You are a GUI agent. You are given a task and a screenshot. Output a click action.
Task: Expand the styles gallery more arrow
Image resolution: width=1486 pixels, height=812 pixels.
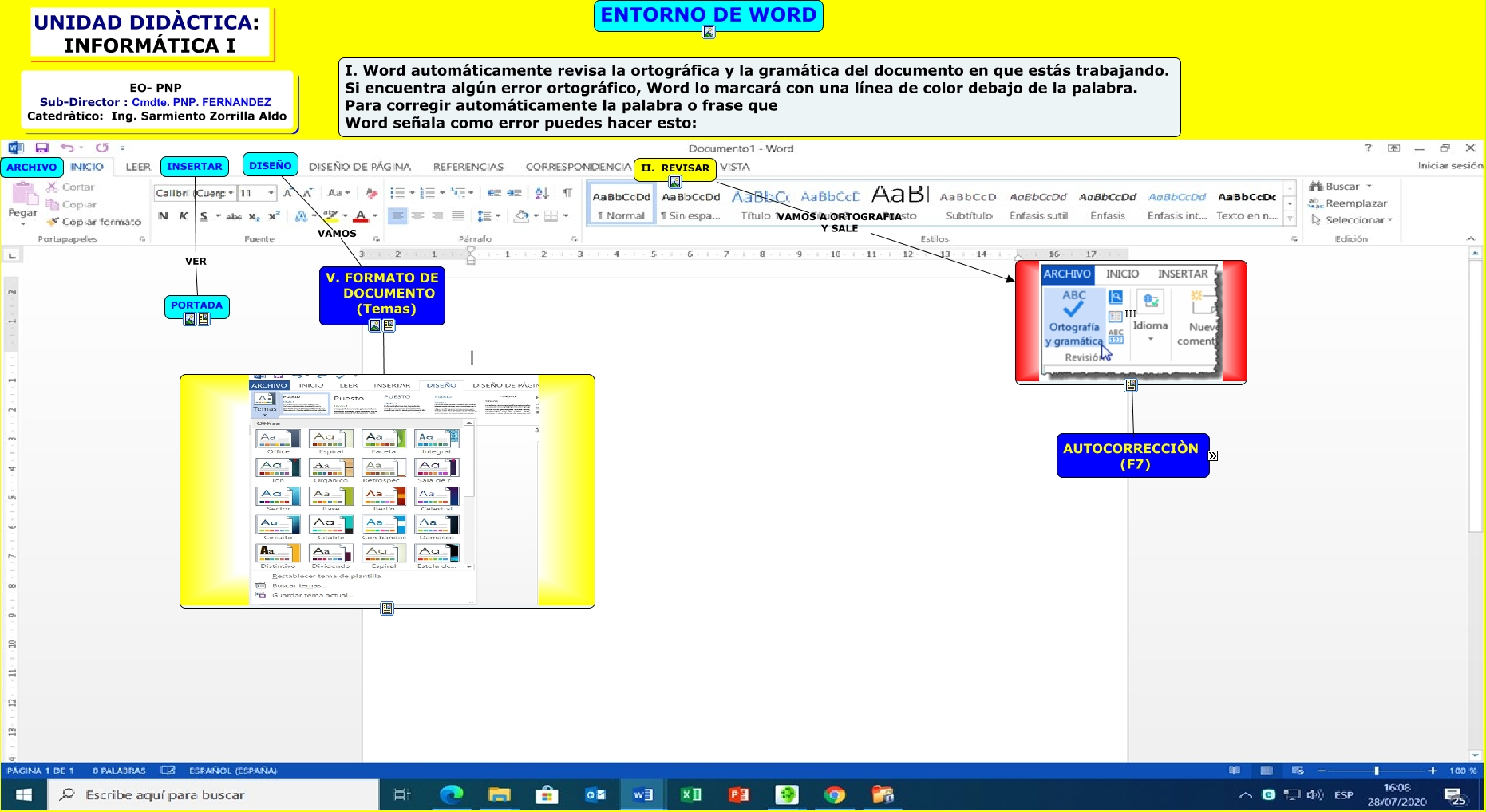pos(1290,219)
